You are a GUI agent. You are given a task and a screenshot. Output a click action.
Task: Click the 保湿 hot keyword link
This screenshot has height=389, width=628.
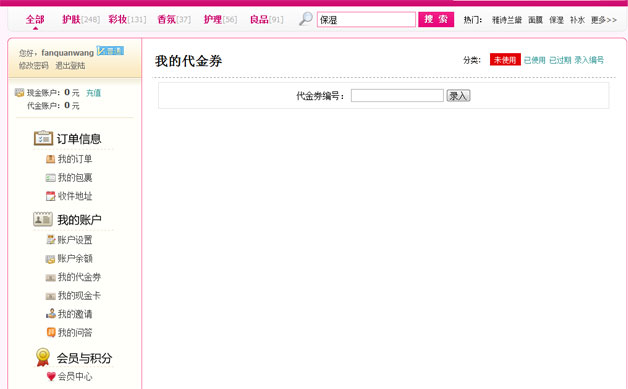coord(556,20)
